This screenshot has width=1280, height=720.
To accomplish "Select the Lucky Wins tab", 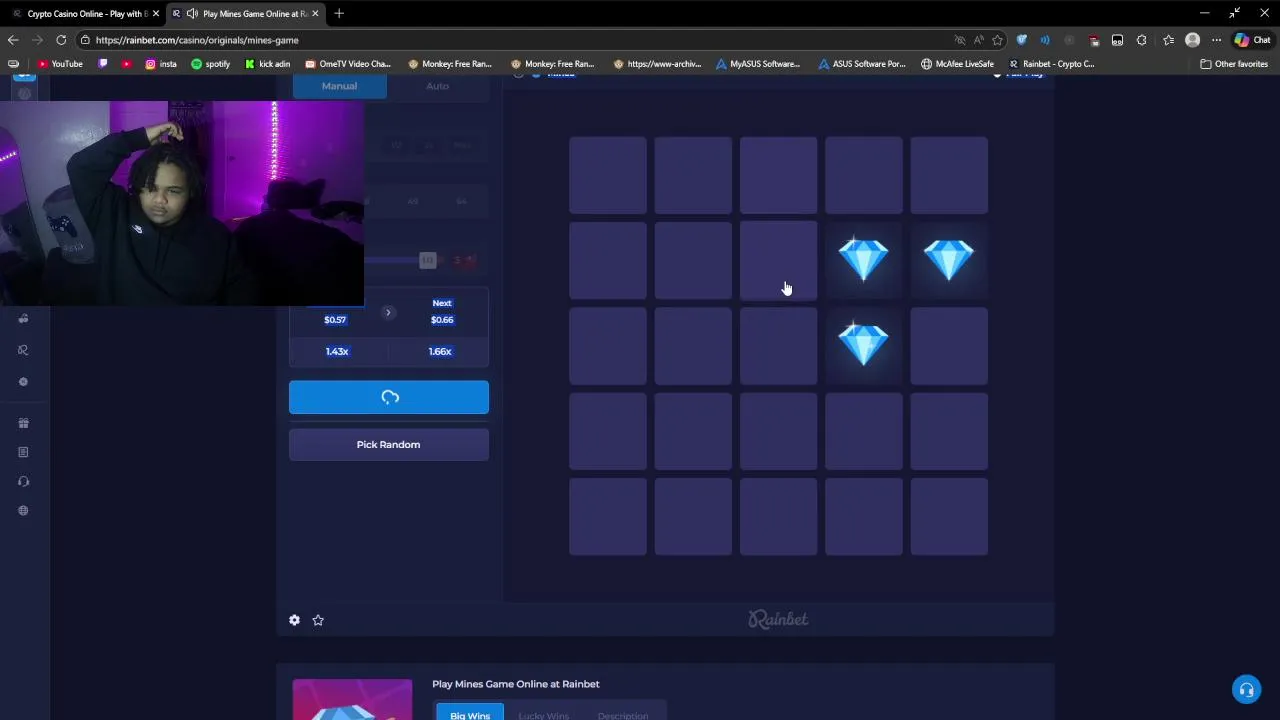I will tap(543, 714).
